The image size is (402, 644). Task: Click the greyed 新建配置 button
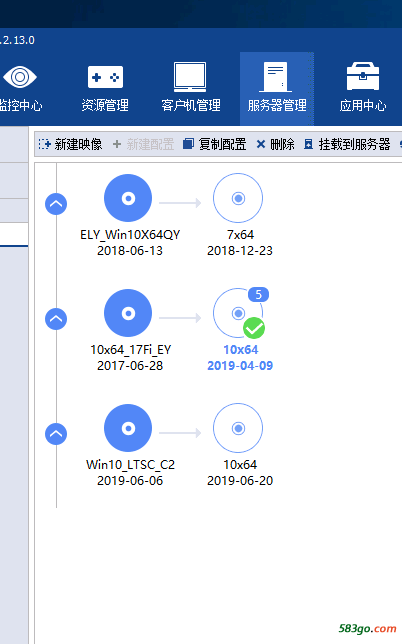(x=143, y=144)
